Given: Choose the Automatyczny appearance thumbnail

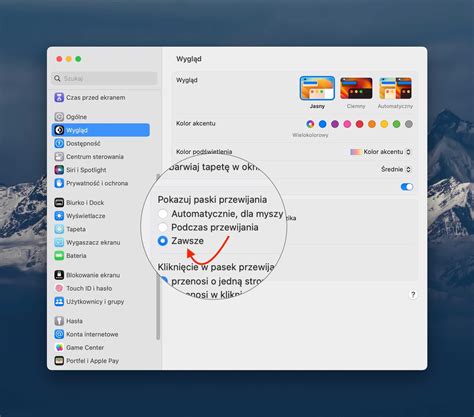Looking at the screenshot, I should click(395, 88).
